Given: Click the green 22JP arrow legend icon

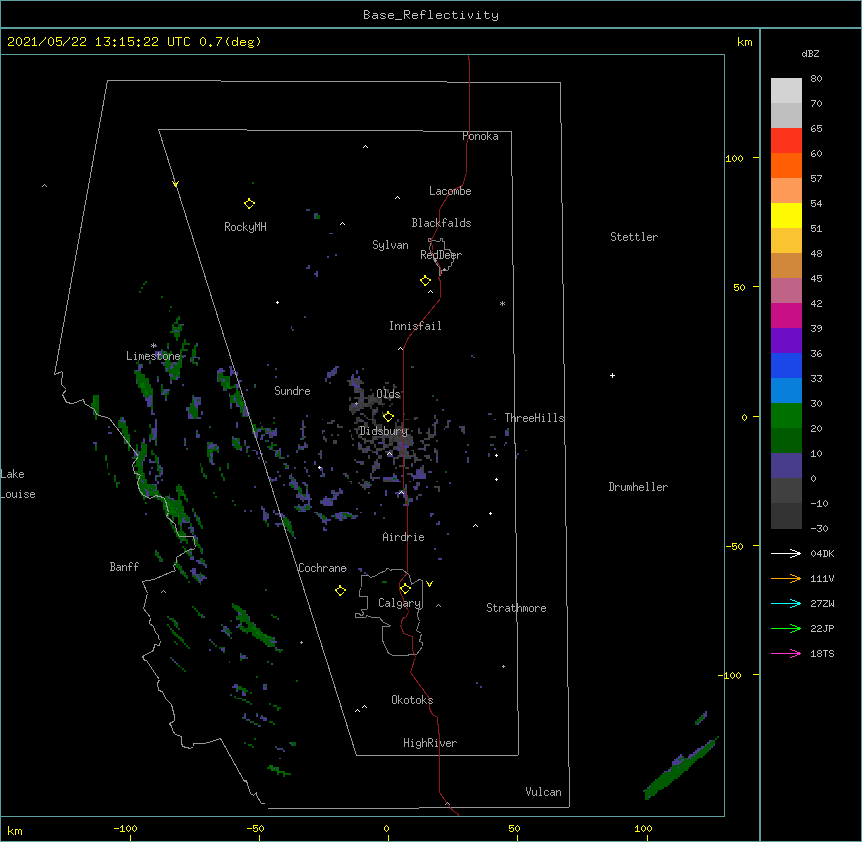Looking at the screenshot, I should (786, 628).
